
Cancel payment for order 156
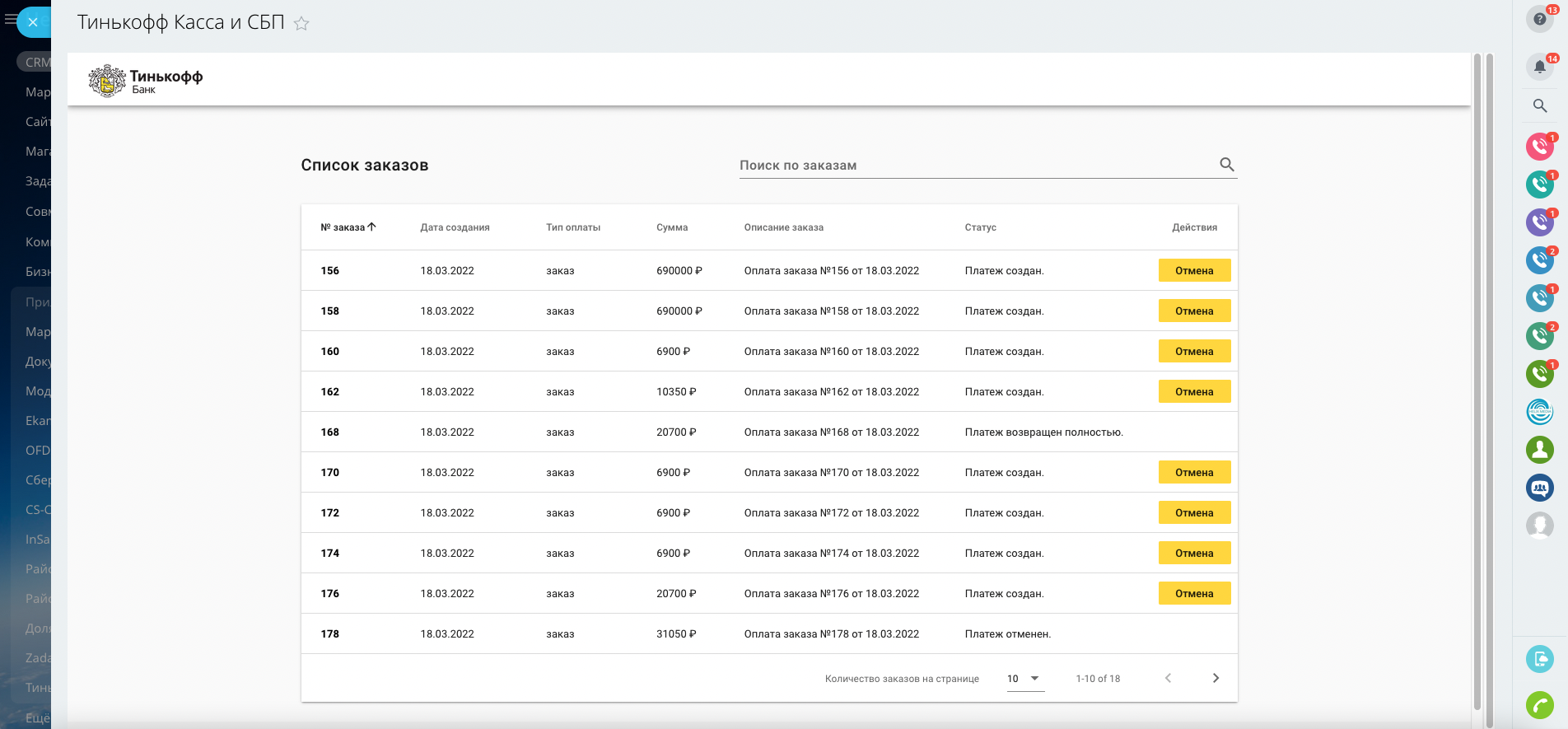[1194, 270]
